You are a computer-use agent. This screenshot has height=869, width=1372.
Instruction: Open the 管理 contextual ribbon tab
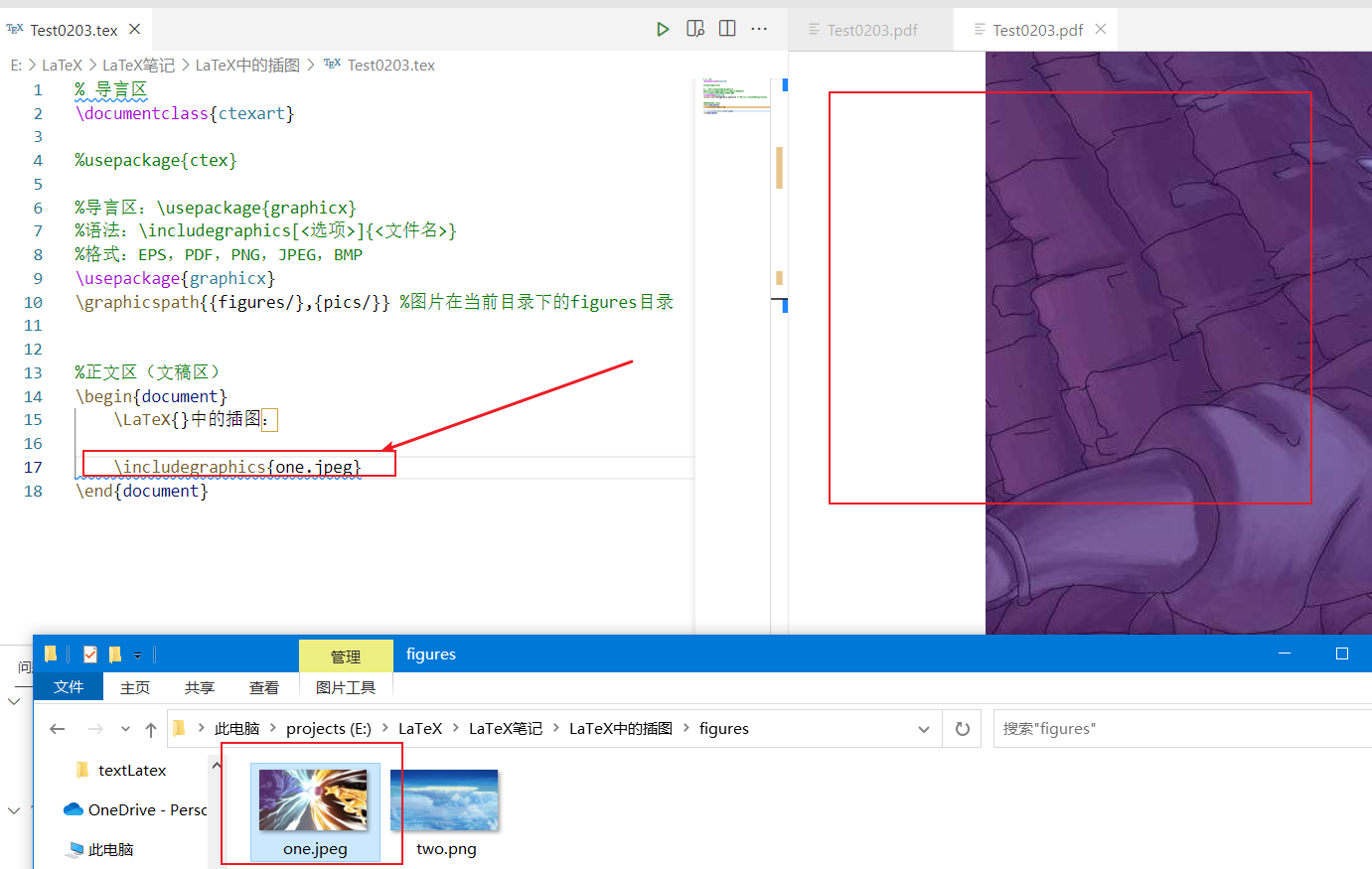(x=346, y=655)
